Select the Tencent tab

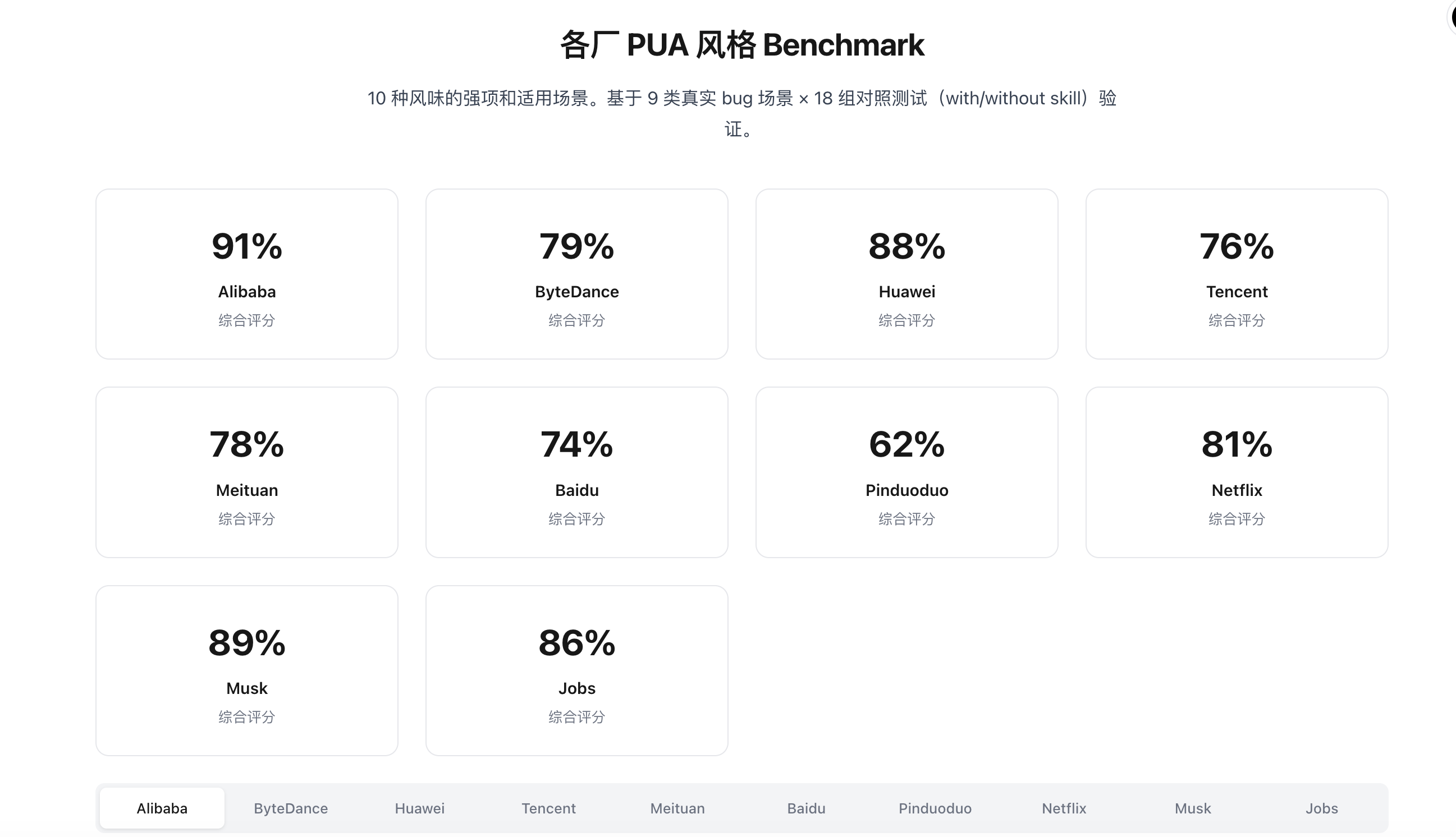click(548, 808)
